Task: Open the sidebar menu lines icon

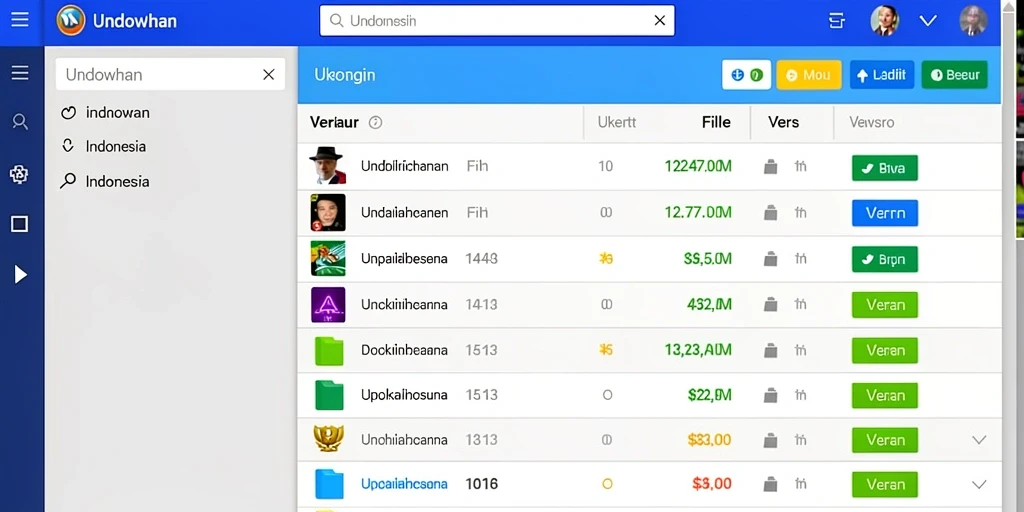Action: click(20, 72)
